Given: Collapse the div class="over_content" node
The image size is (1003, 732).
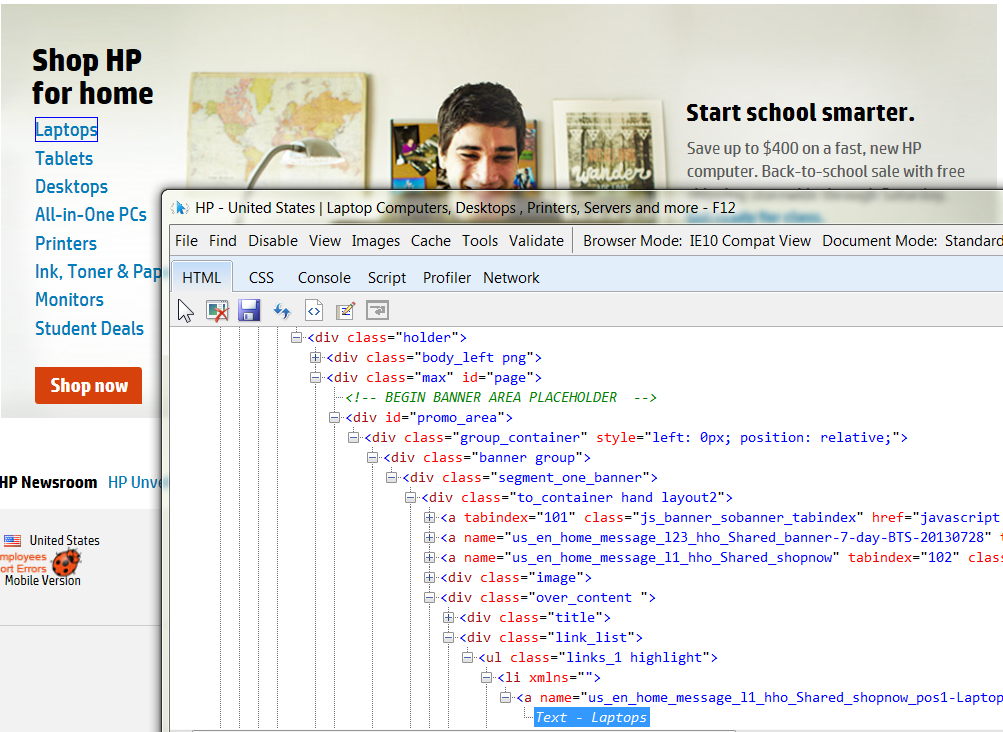Looking at the screenshot, I should coord(429,598).
